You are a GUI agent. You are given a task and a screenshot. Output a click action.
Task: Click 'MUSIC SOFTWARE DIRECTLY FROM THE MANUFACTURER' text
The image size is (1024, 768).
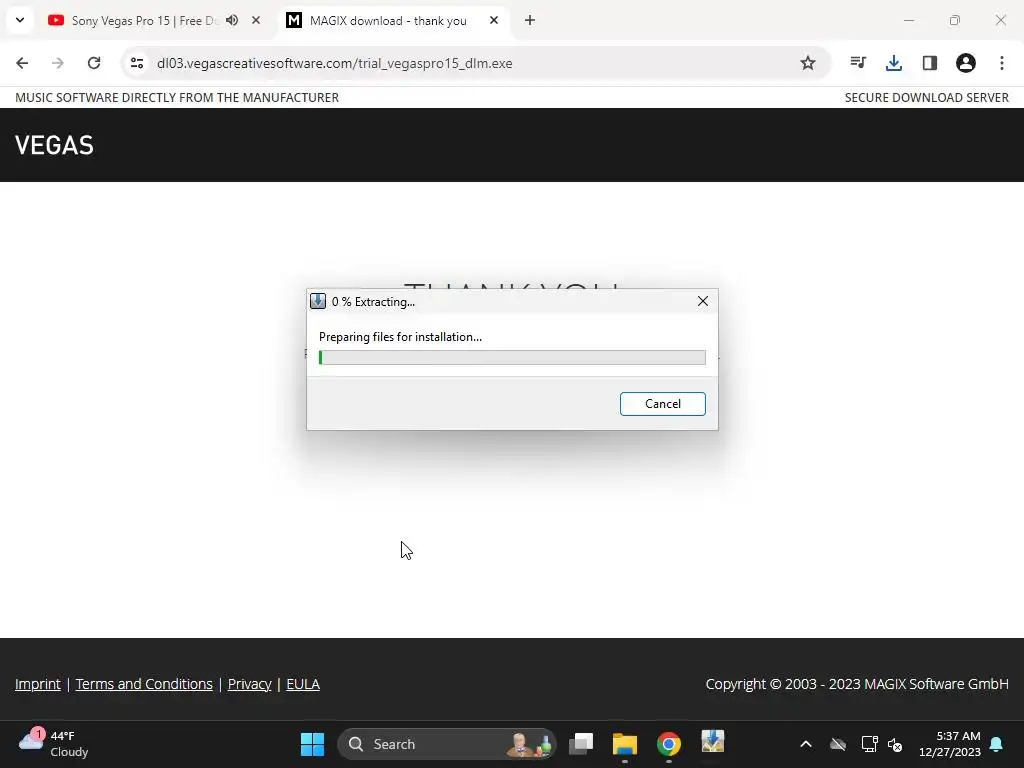coord(177,97)
